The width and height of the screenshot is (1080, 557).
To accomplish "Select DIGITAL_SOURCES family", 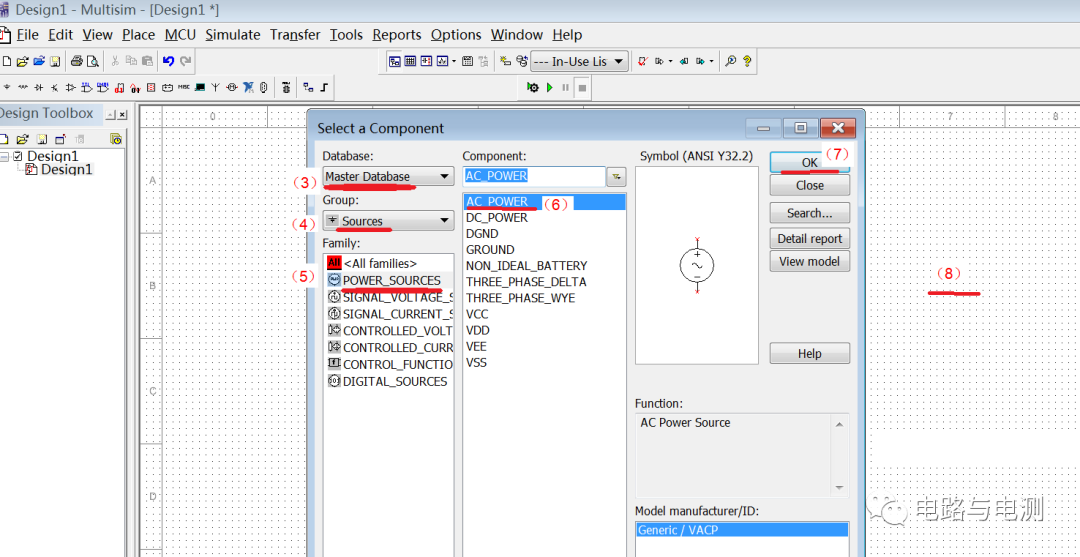I will (389, 381).
